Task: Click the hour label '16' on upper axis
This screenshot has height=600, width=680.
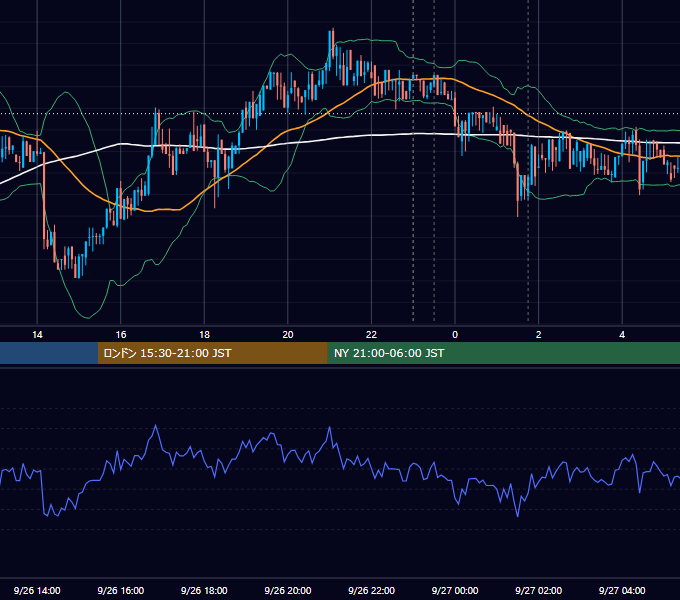Action: tap(121, 335)
